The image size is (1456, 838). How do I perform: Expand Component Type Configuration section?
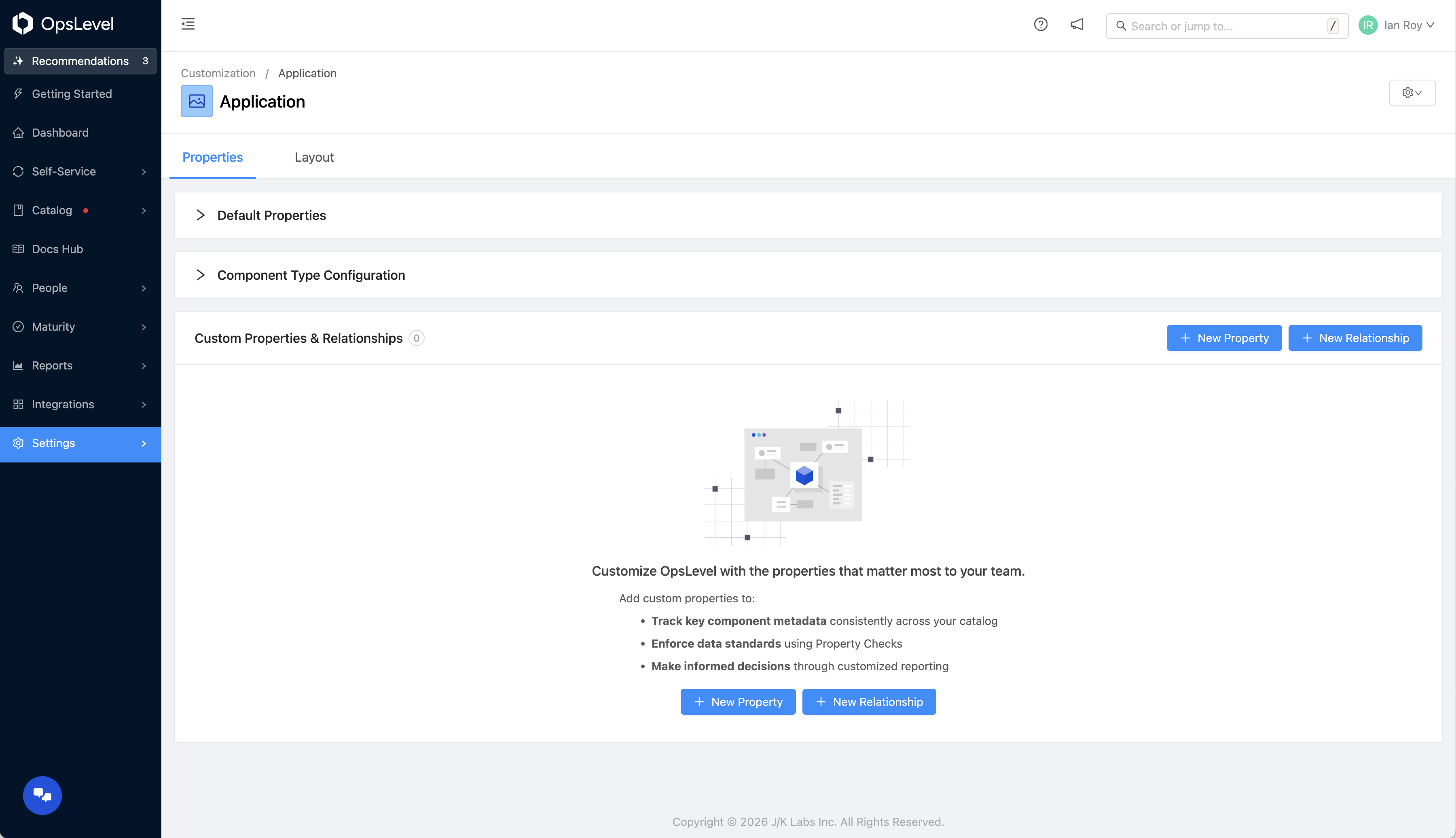[200, 275]
